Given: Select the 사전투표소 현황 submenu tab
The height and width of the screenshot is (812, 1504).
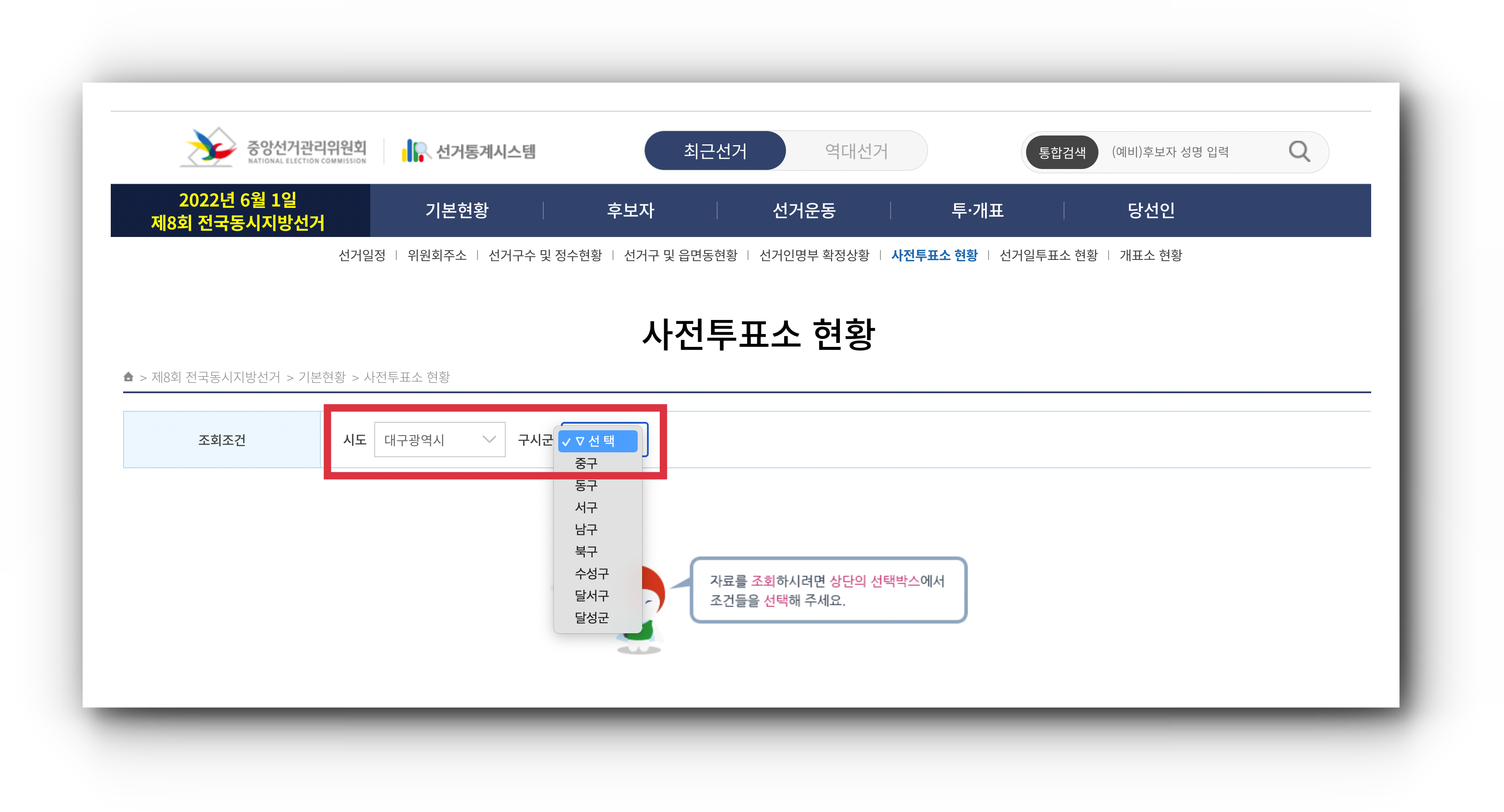Looking at the screenshot, I should (934, 255).
